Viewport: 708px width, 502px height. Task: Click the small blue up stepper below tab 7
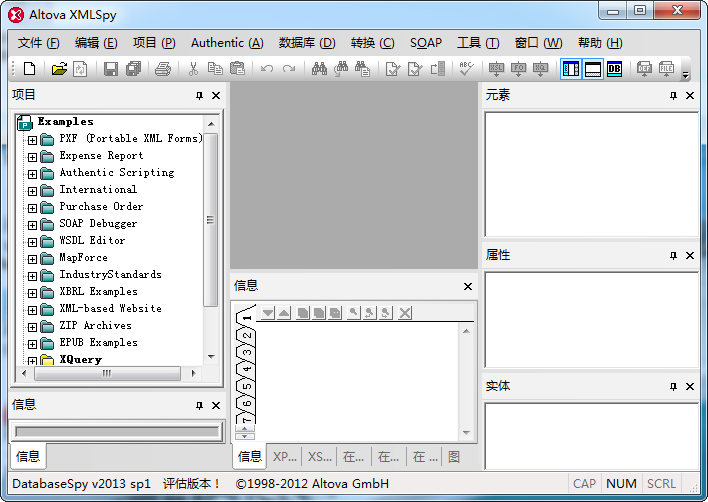click(244, 429)
